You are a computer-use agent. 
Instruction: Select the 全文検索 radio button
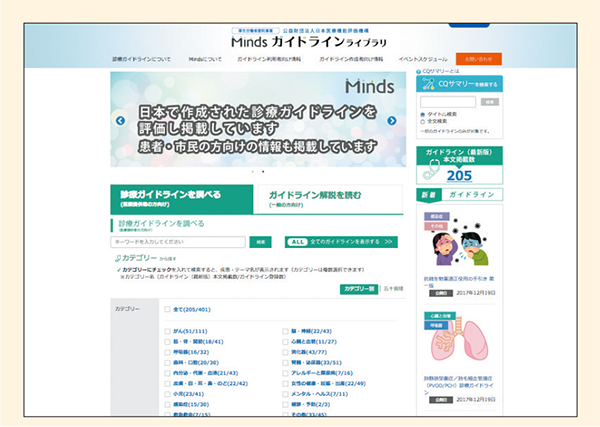pyautogui.click(x=422, y=122)
